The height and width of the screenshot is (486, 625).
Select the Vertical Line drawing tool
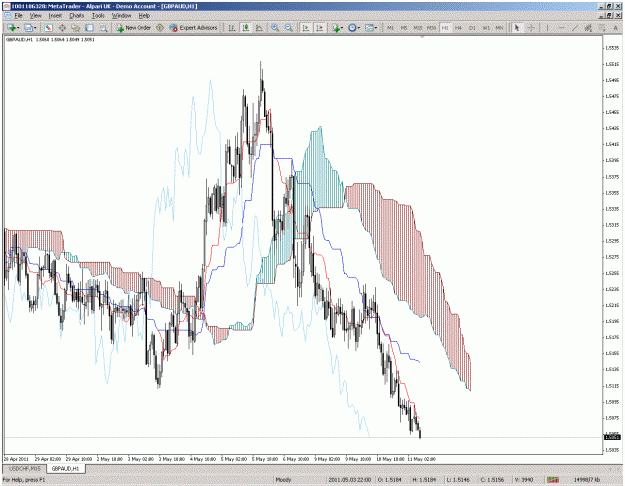(x=547, y=28)
